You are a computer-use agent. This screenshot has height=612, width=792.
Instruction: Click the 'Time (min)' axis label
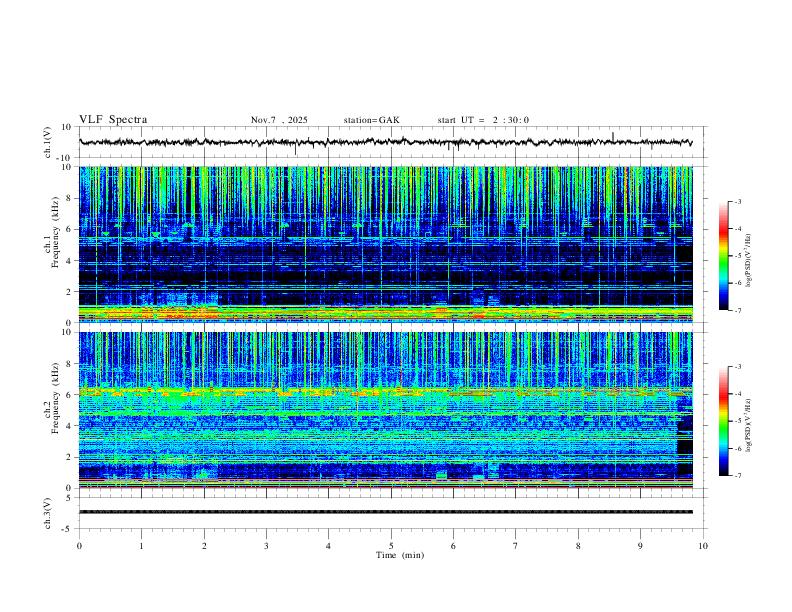point(400,555)
